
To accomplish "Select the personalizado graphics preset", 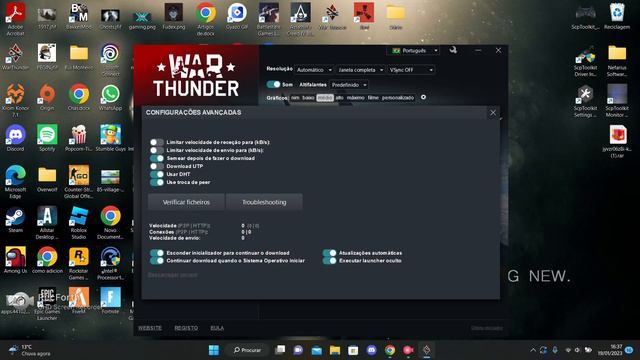I will 398,98.
